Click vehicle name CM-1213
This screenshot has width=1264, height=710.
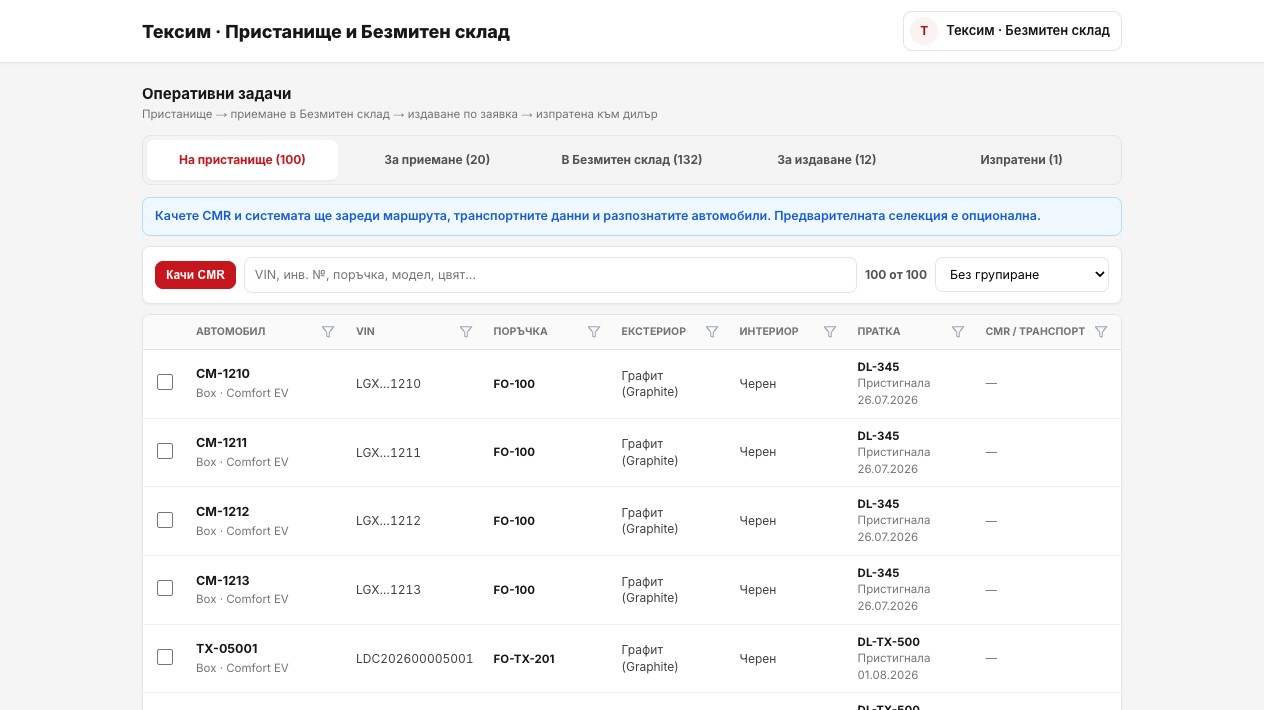click(223, 581)
